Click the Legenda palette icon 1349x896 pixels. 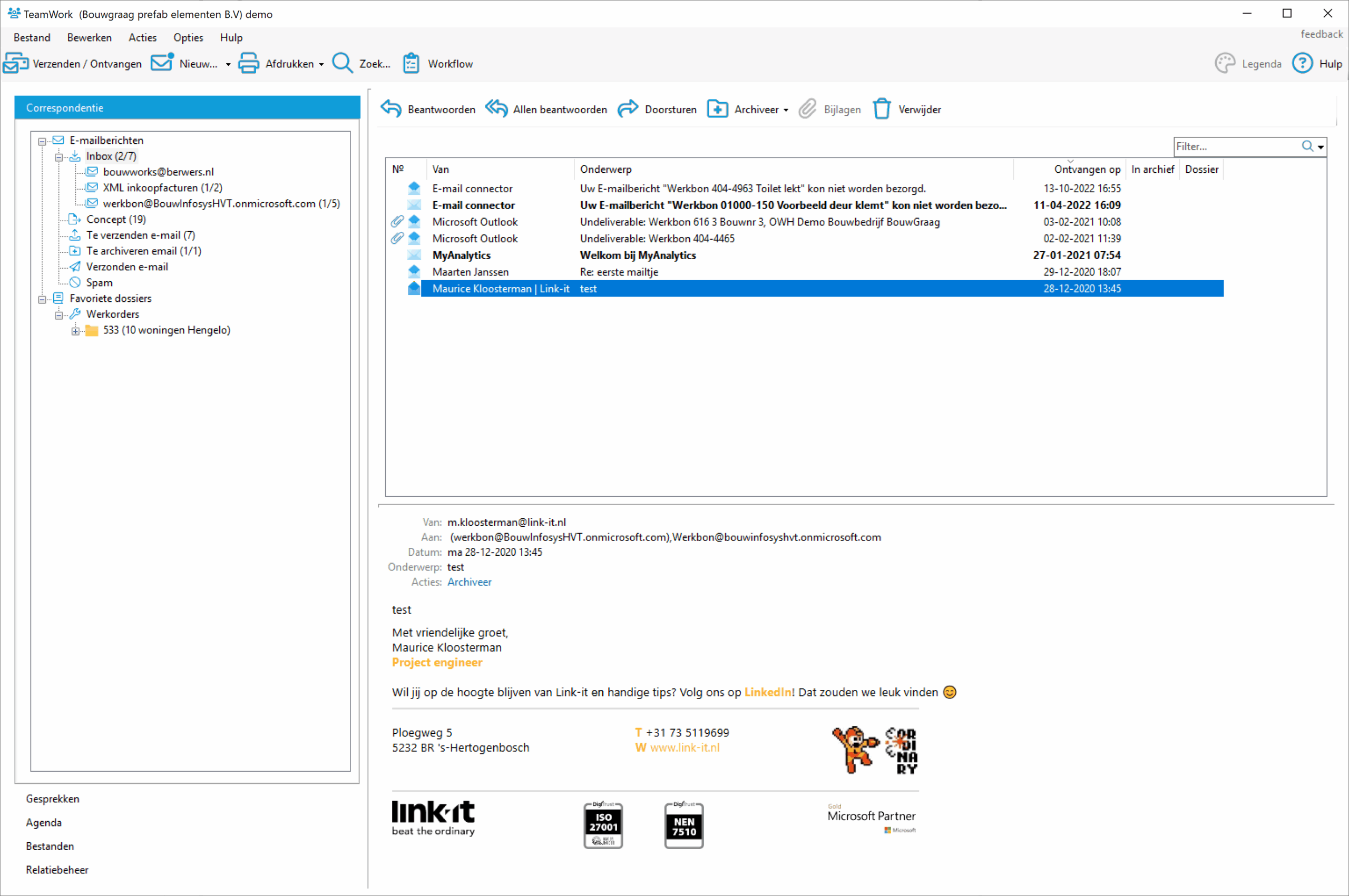(1225, 63)
